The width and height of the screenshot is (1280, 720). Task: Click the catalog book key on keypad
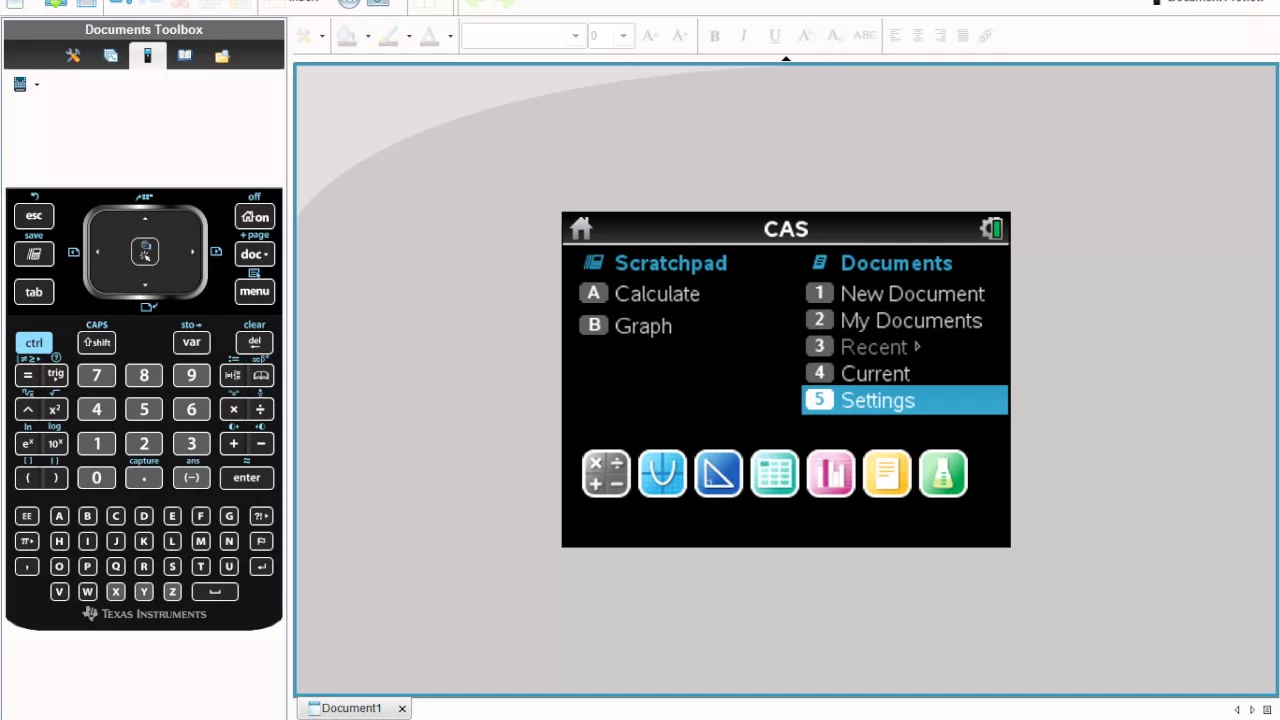click(261, 375)
